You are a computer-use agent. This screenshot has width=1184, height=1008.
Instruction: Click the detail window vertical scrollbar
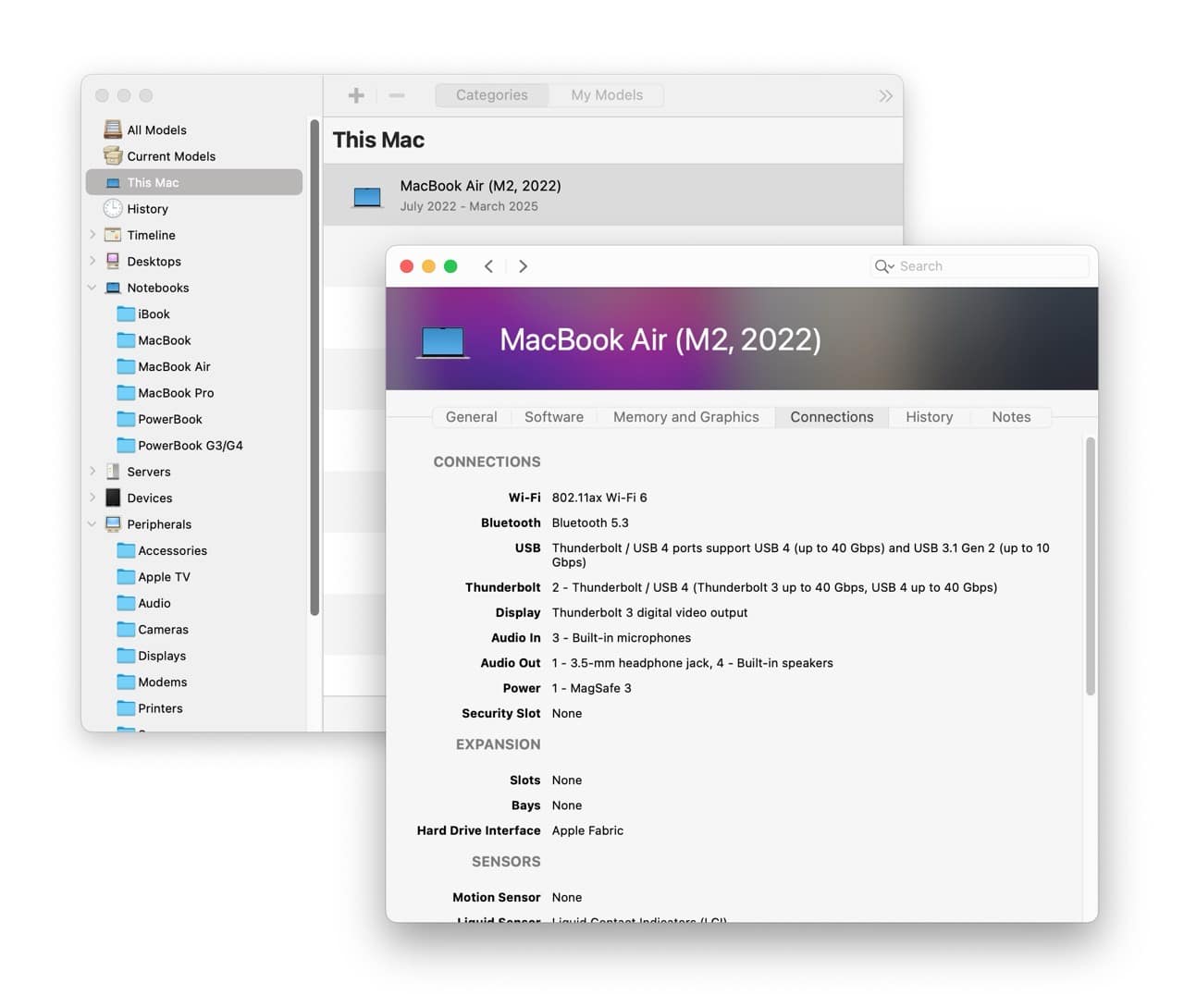pos(1091,566)
